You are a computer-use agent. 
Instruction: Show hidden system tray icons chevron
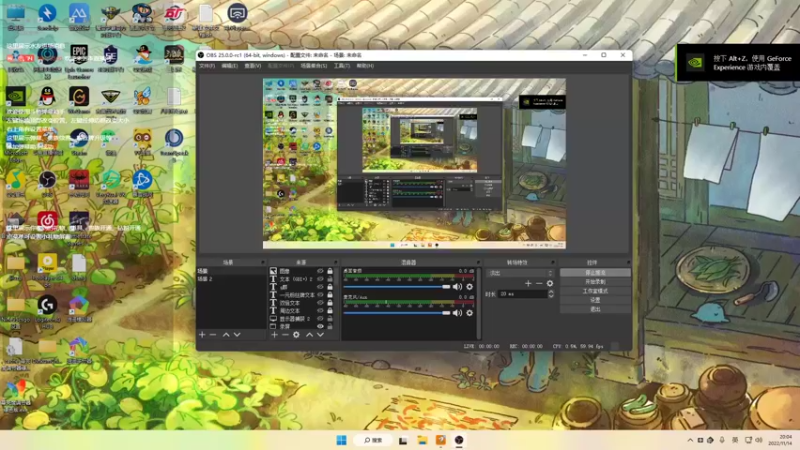pyautogui.click(x=690, y=440)
